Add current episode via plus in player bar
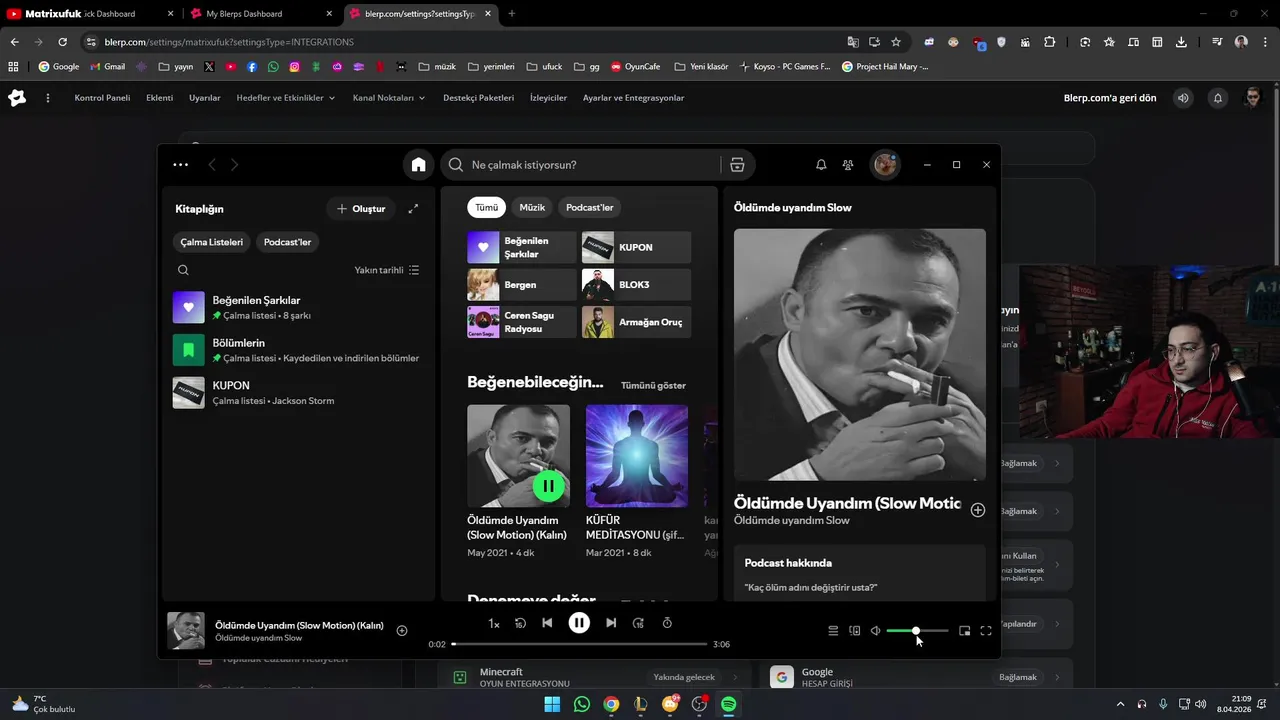 click(x=402, y=631)
